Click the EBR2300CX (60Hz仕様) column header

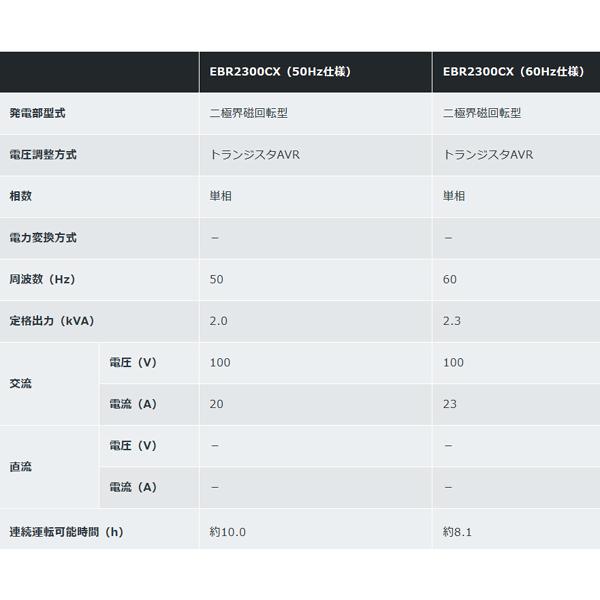(x=513, y=72)
